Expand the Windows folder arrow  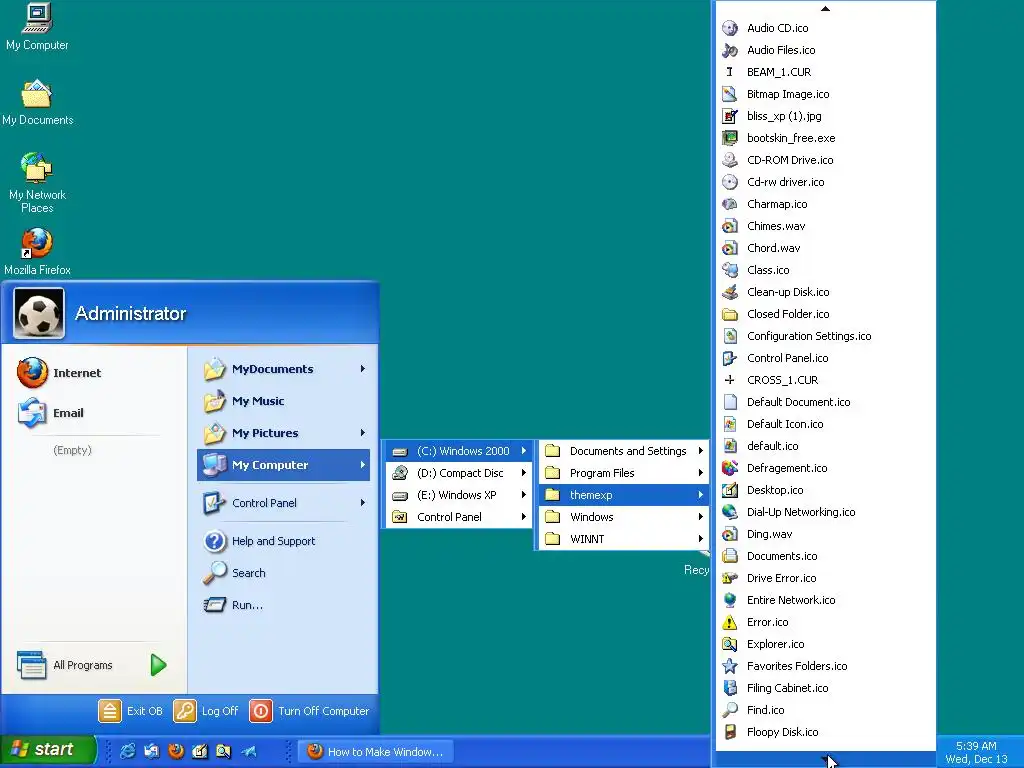click(700, 517)
